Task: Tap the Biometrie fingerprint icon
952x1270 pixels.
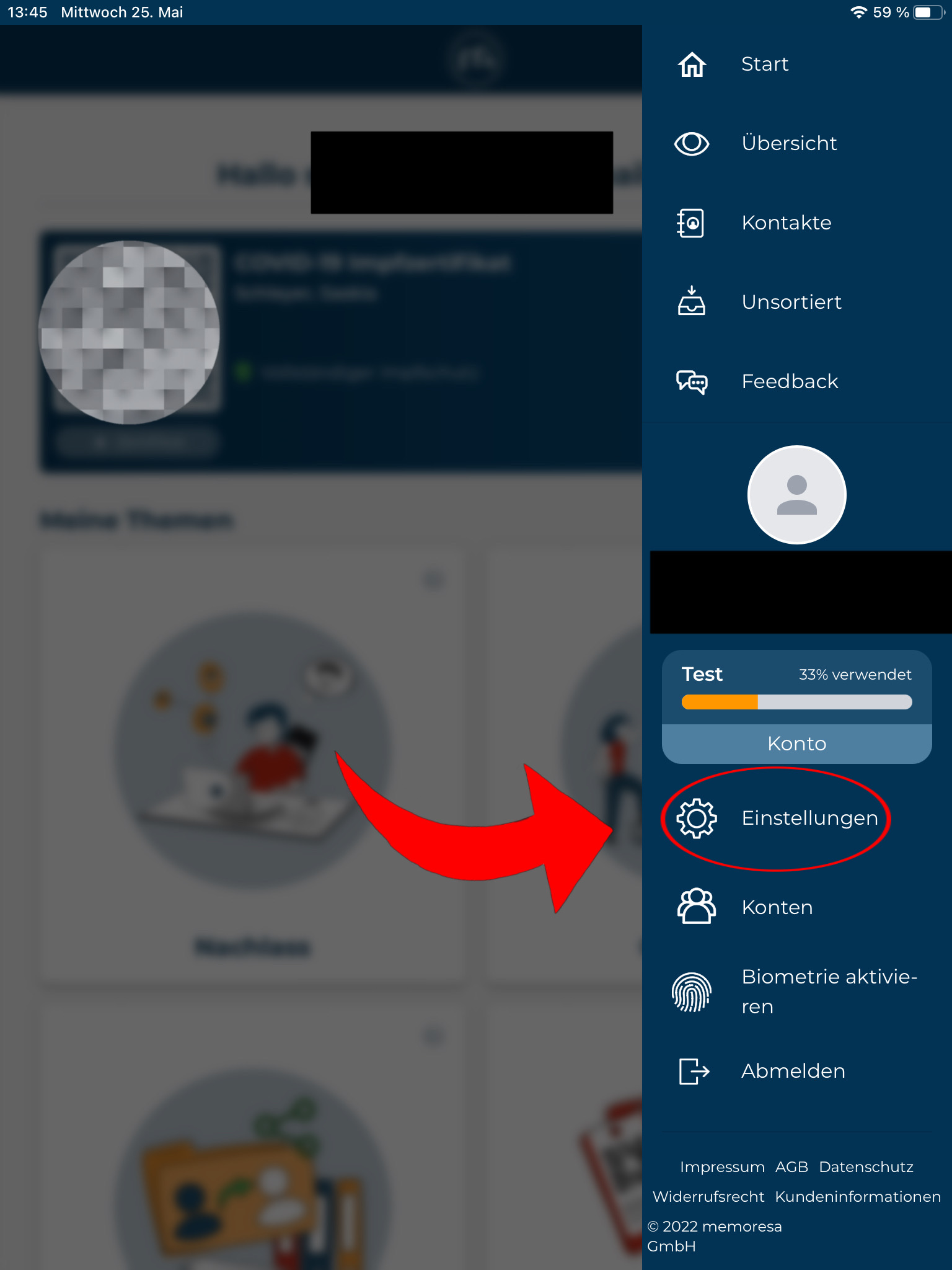Action: click(691, 992)
